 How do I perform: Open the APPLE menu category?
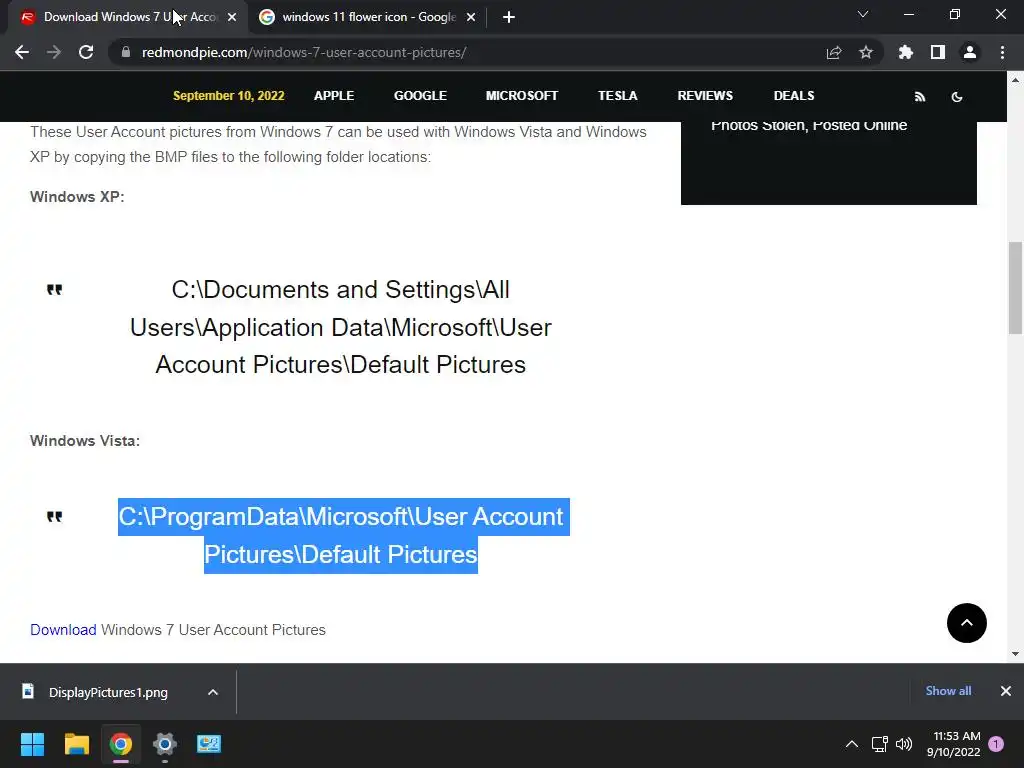click(x=334, y=95)
